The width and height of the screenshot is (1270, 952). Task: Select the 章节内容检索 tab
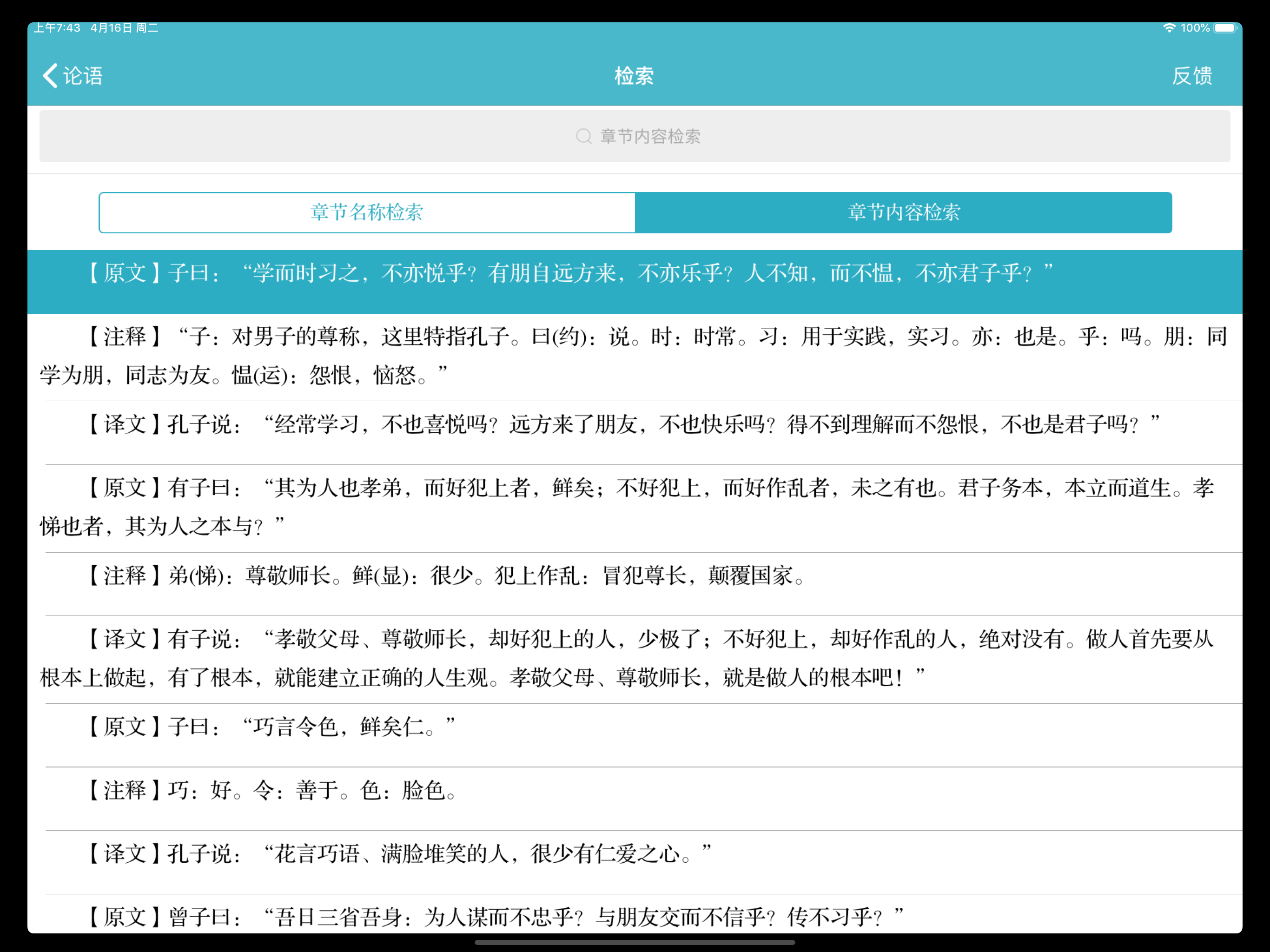click(x=904, y=212)
